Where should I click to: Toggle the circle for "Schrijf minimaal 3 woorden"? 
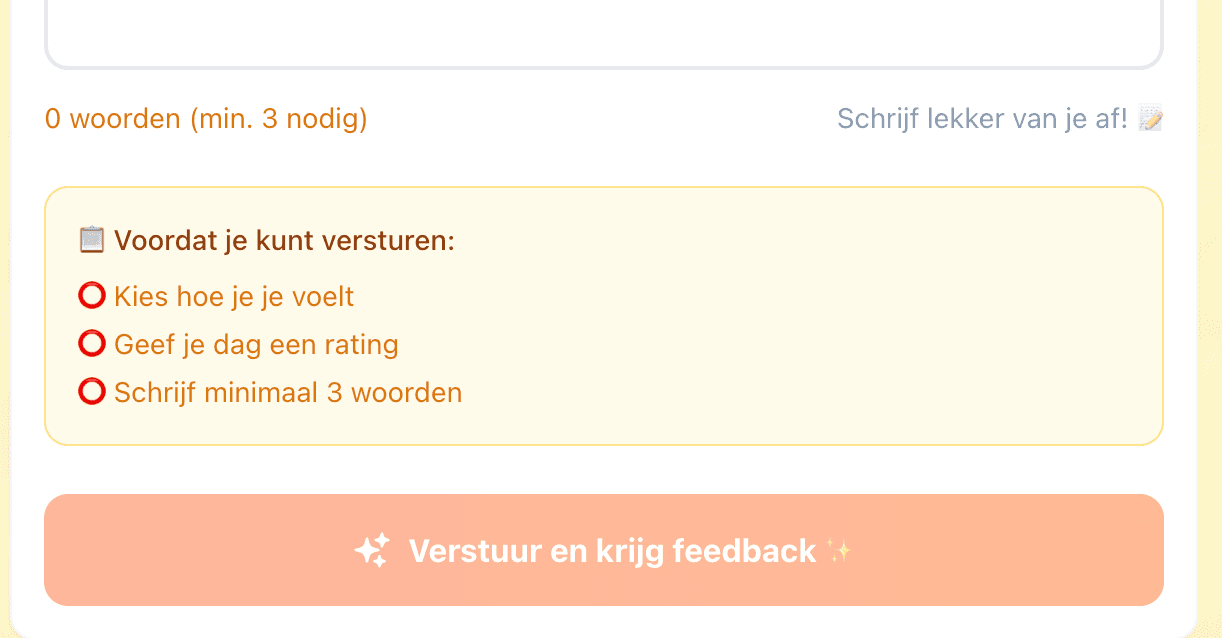[x=92, y=391]
